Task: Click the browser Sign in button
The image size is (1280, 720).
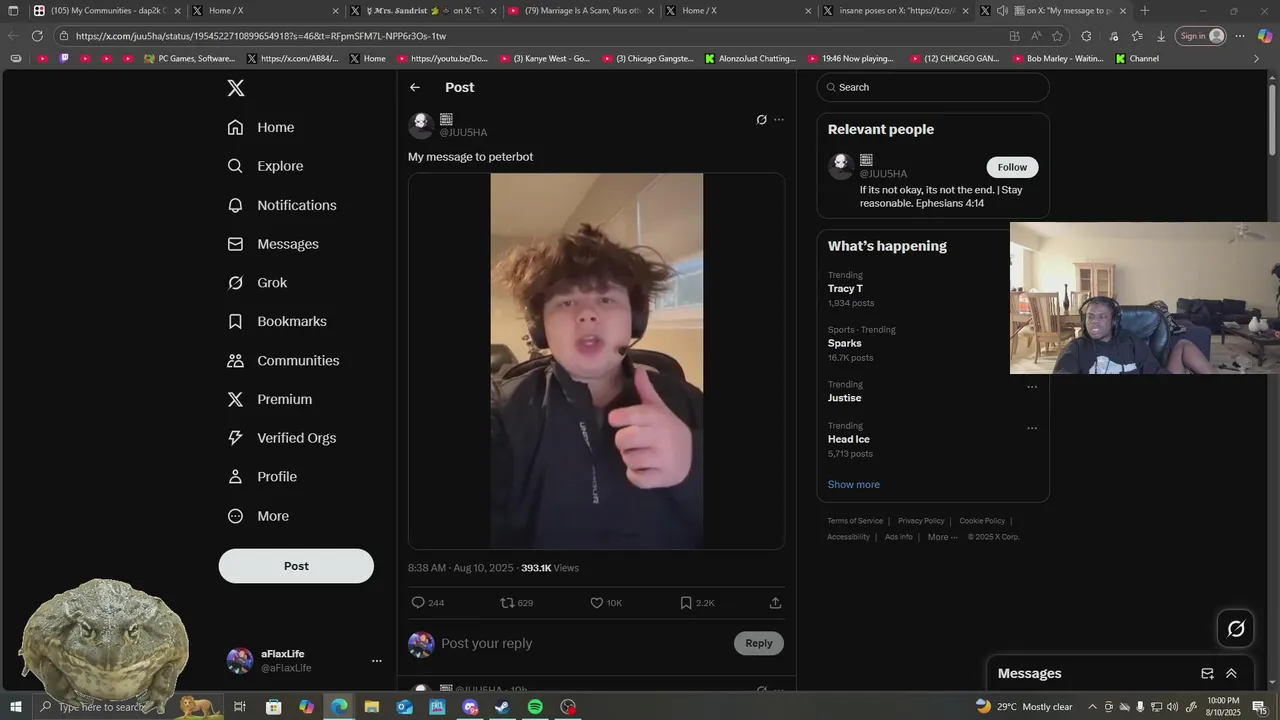Action: click(1201, 36)
